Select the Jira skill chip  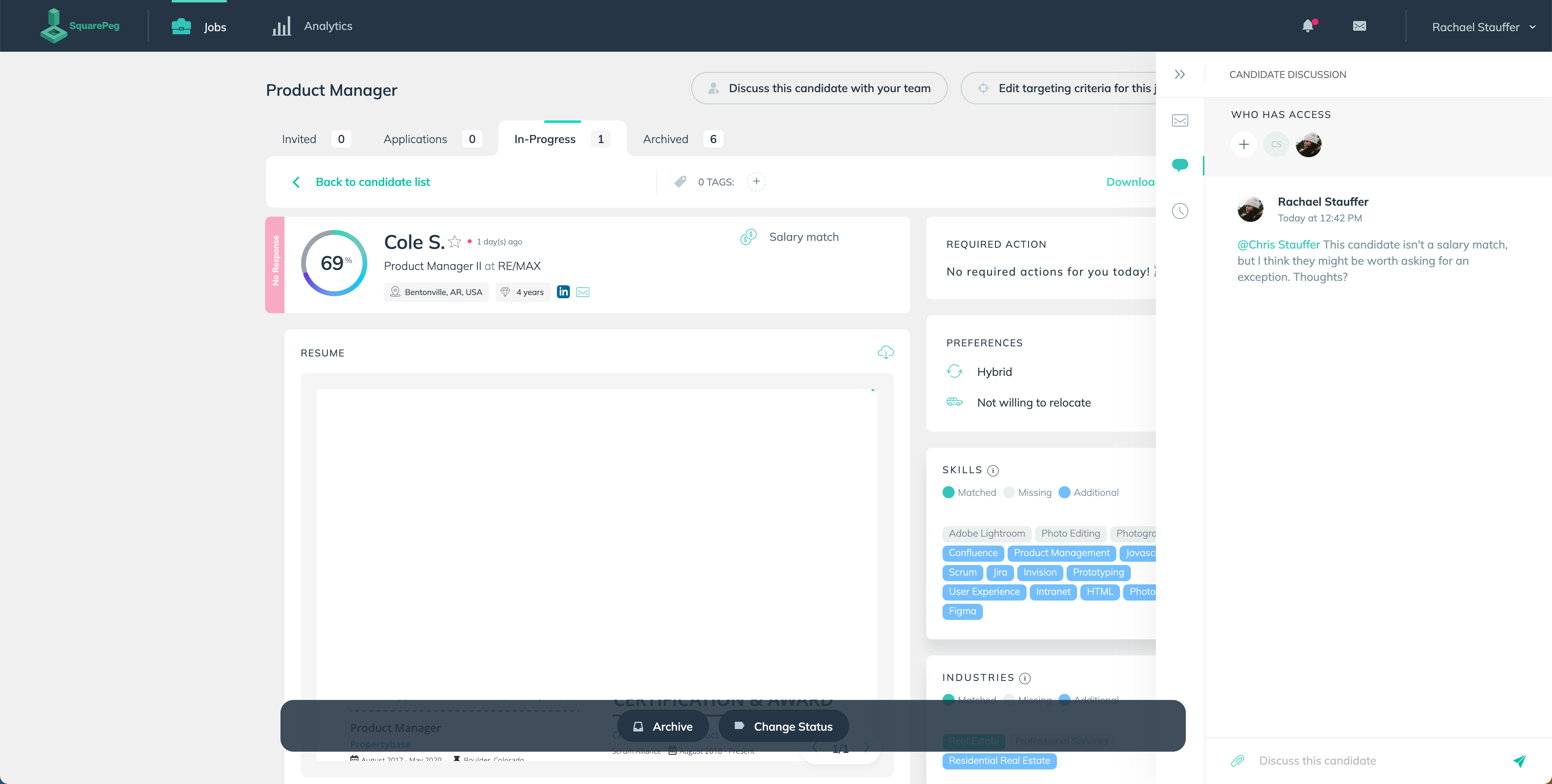click(1000, 573)
